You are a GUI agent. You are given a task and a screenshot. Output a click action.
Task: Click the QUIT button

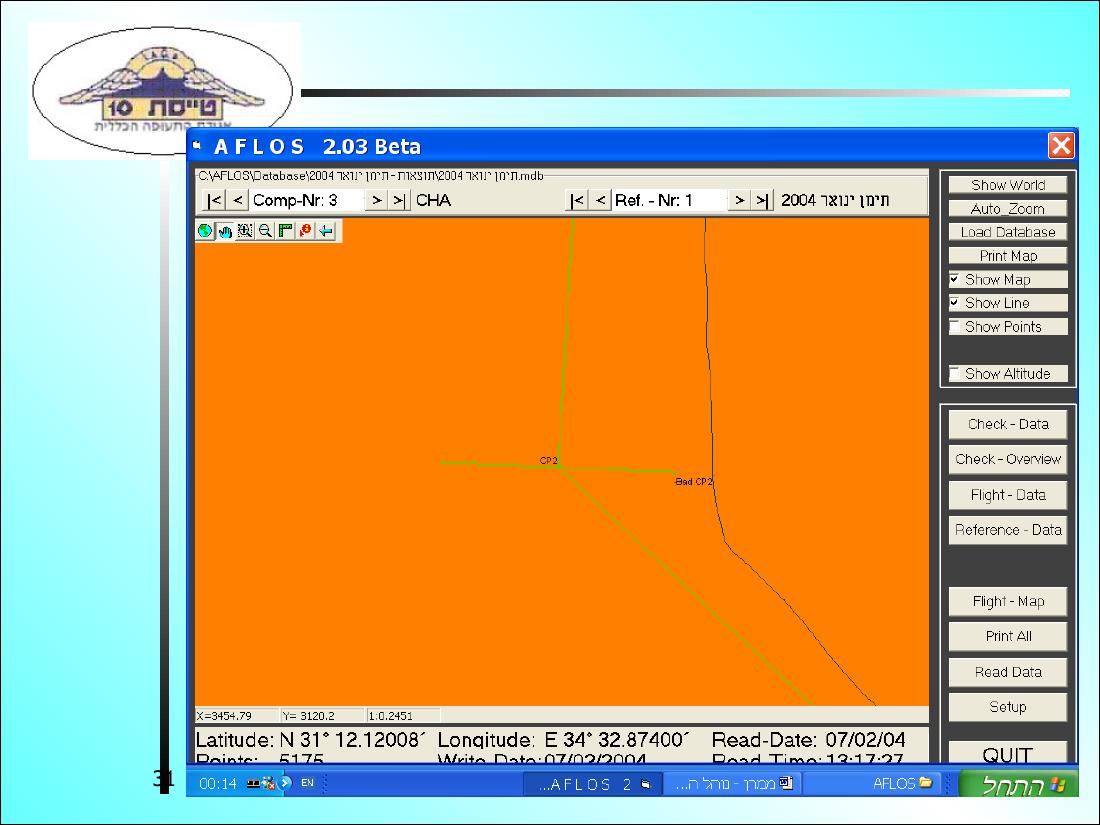[x=1008, y=753]
